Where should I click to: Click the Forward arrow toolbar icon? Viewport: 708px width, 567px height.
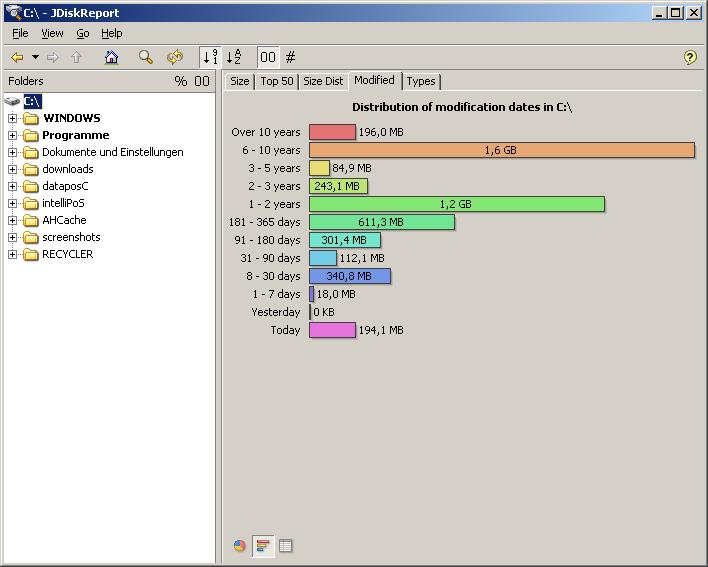[x=53, y=57]
